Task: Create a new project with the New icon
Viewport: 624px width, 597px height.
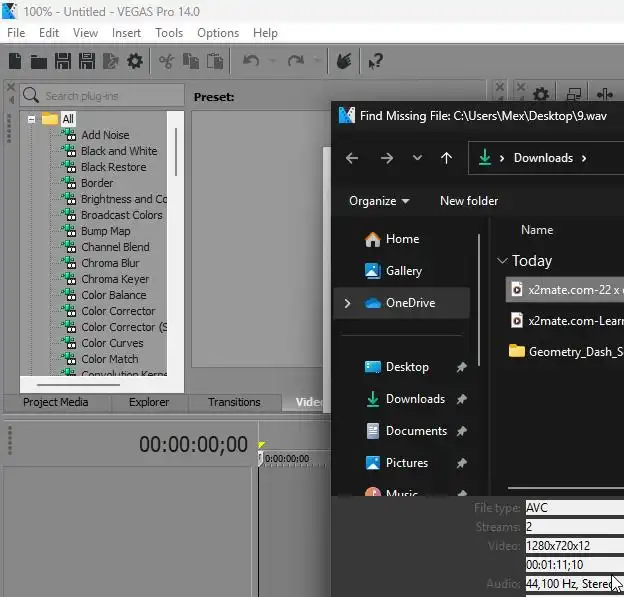Action: point(15,61)
